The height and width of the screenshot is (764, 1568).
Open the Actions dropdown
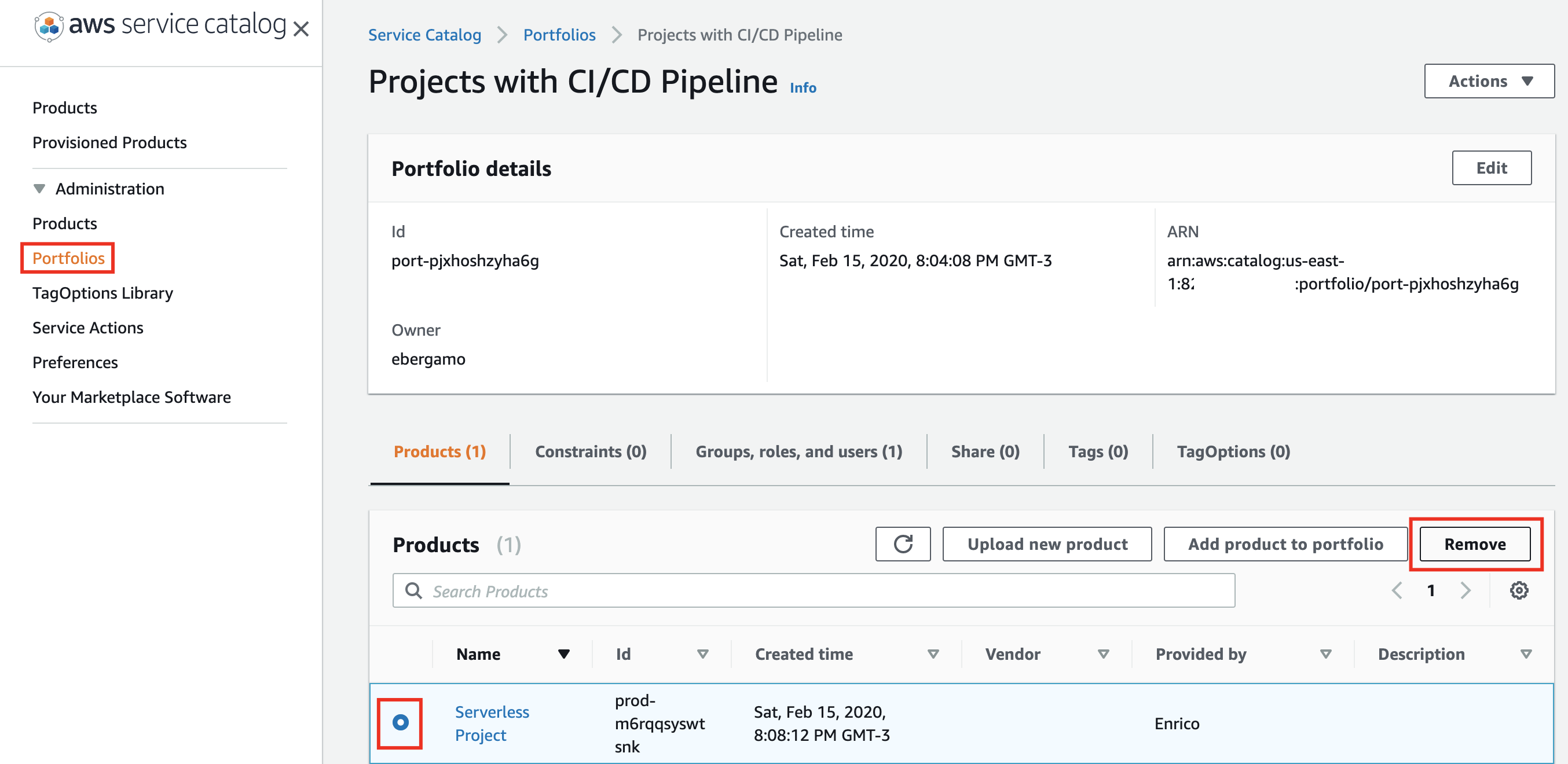1489,81
